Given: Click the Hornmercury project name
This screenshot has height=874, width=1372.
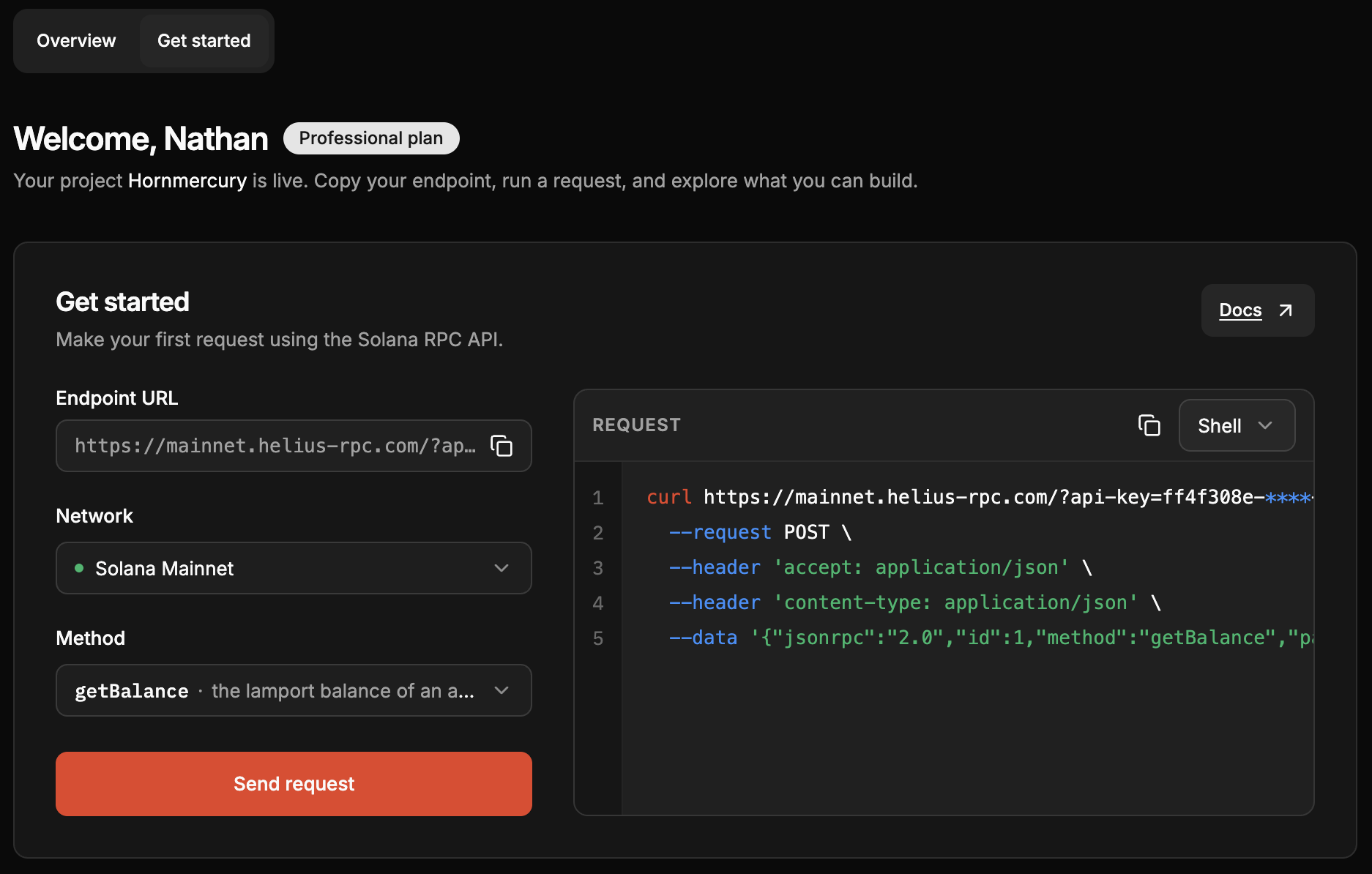Looking at the screenshot, I should (187, 181).
